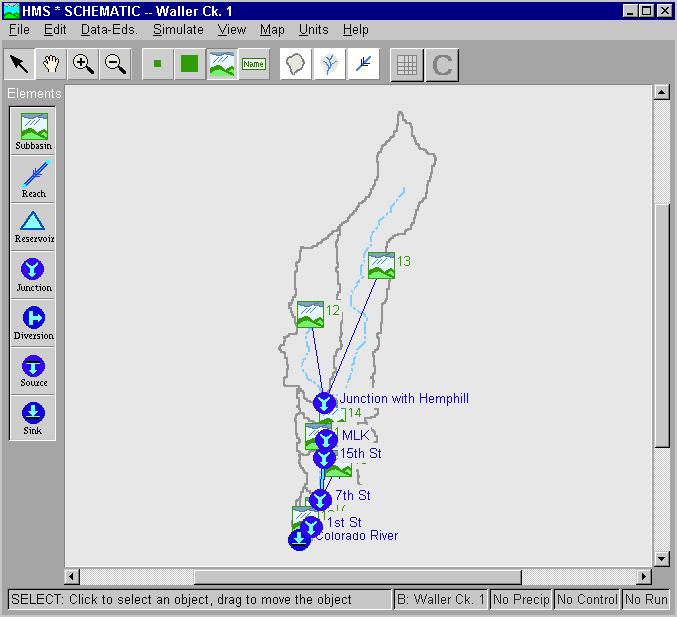Choose the Diversion element in palette
The width and height of the screenshot is (677, 617).
click(x=33, y=322)
